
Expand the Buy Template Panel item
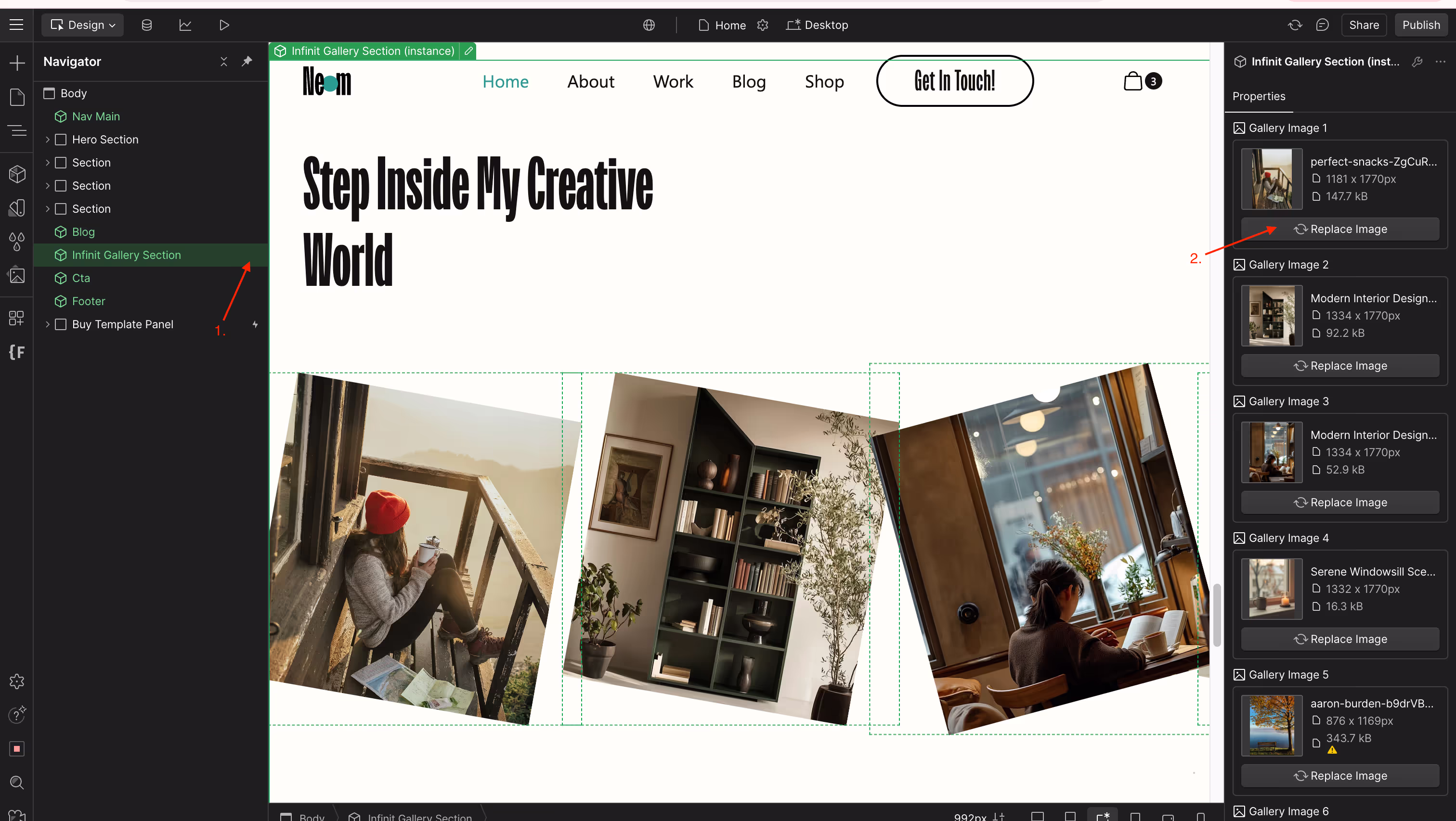click(48, 324)
